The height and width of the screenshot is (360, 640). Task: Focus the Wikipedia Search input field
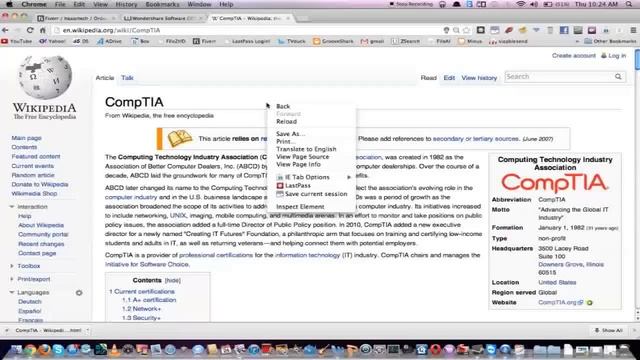[560, 76]
